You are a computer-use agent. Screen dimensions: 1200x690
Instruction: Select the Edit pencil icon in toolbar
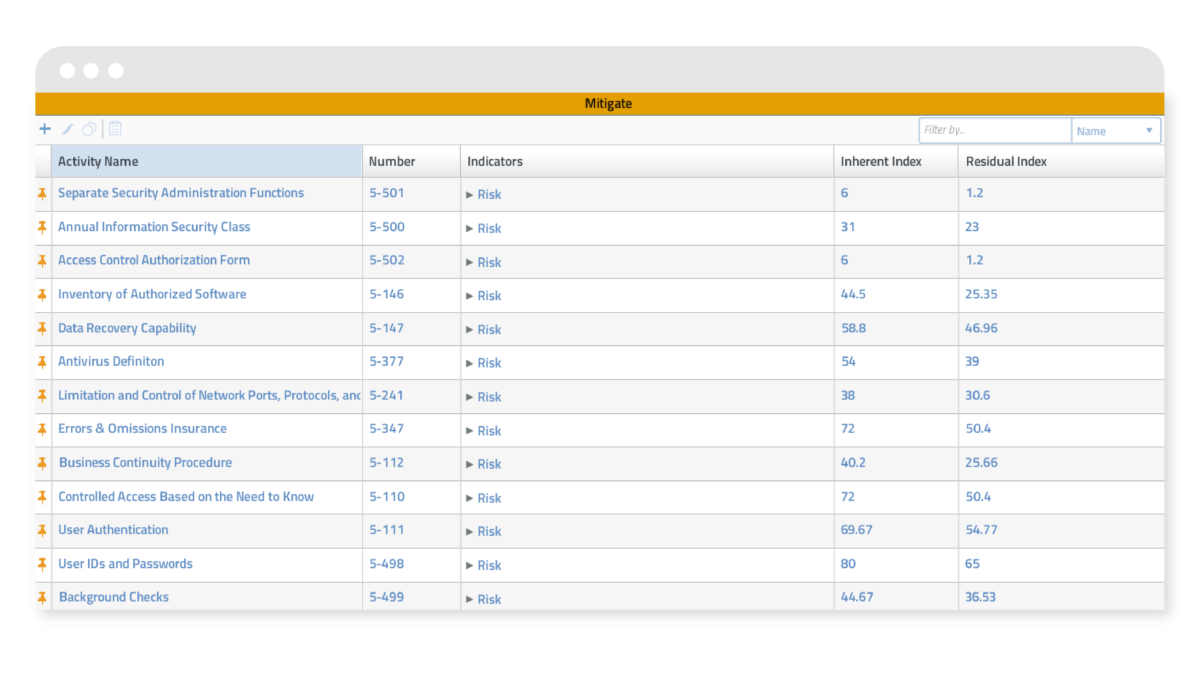(x=67, y=128)
